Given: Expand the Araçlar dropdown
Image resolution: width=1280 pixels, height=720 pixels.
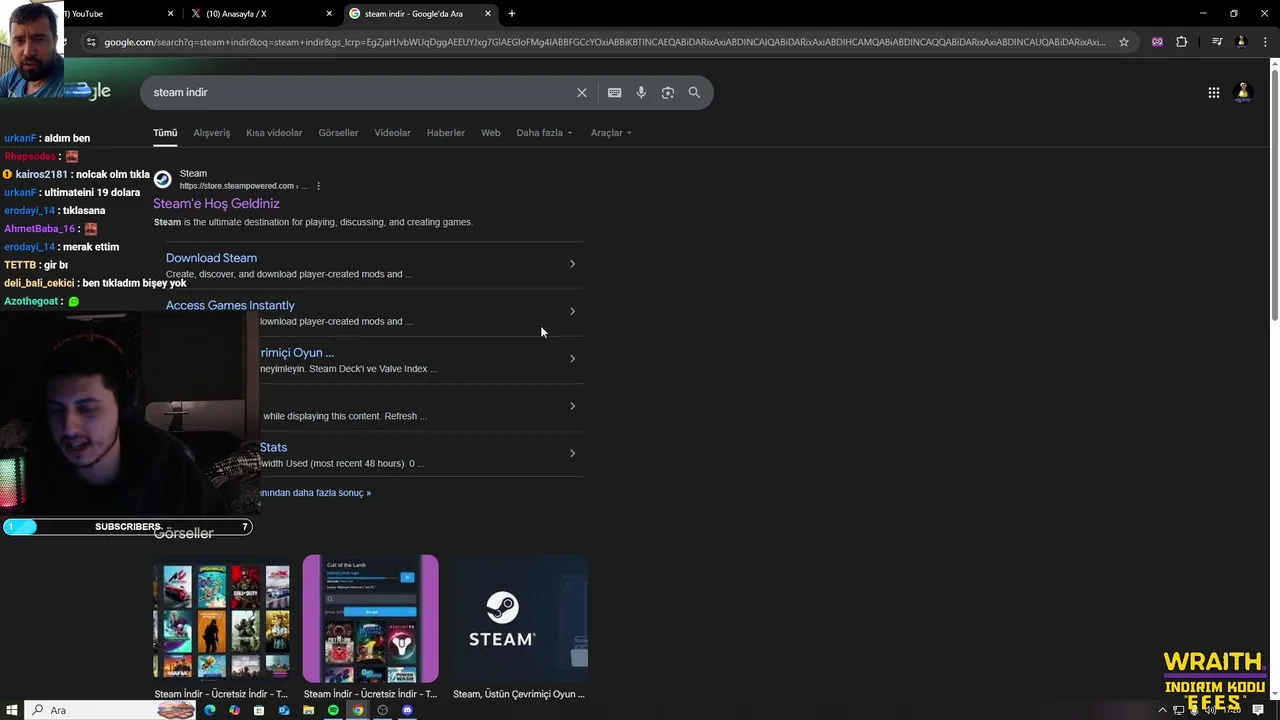Looking at the screenshot, I should tap(611, 133).
